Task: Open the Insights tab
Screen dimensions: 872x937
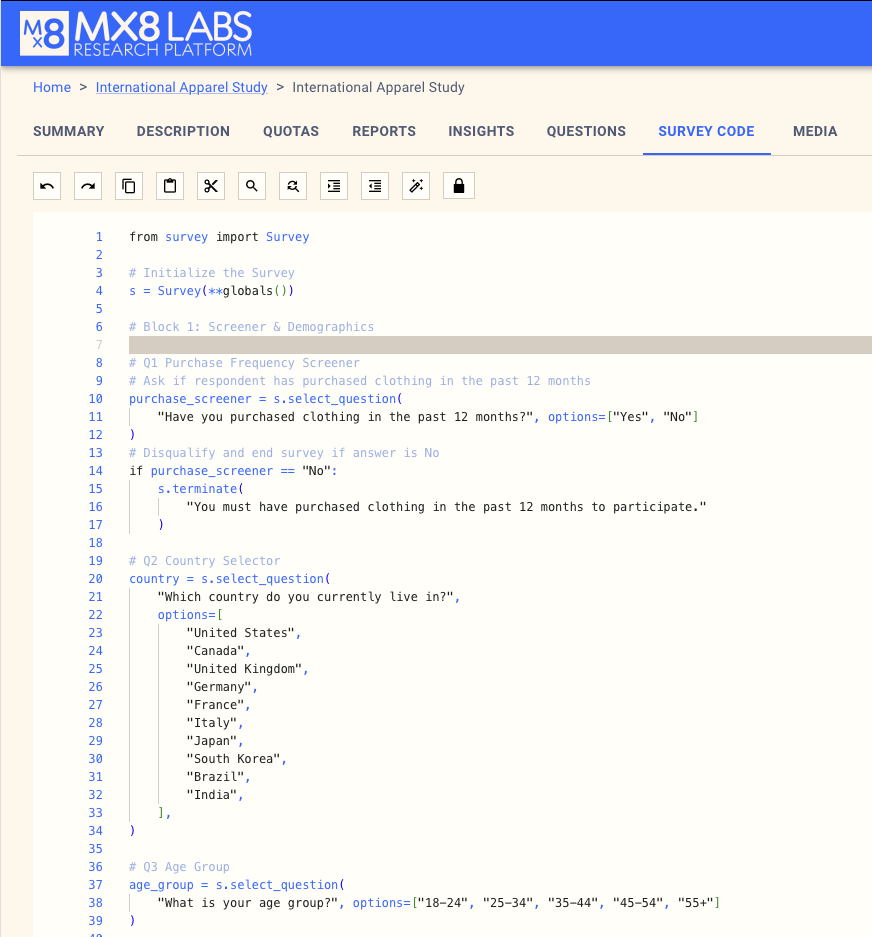Action: click(481, 131)
